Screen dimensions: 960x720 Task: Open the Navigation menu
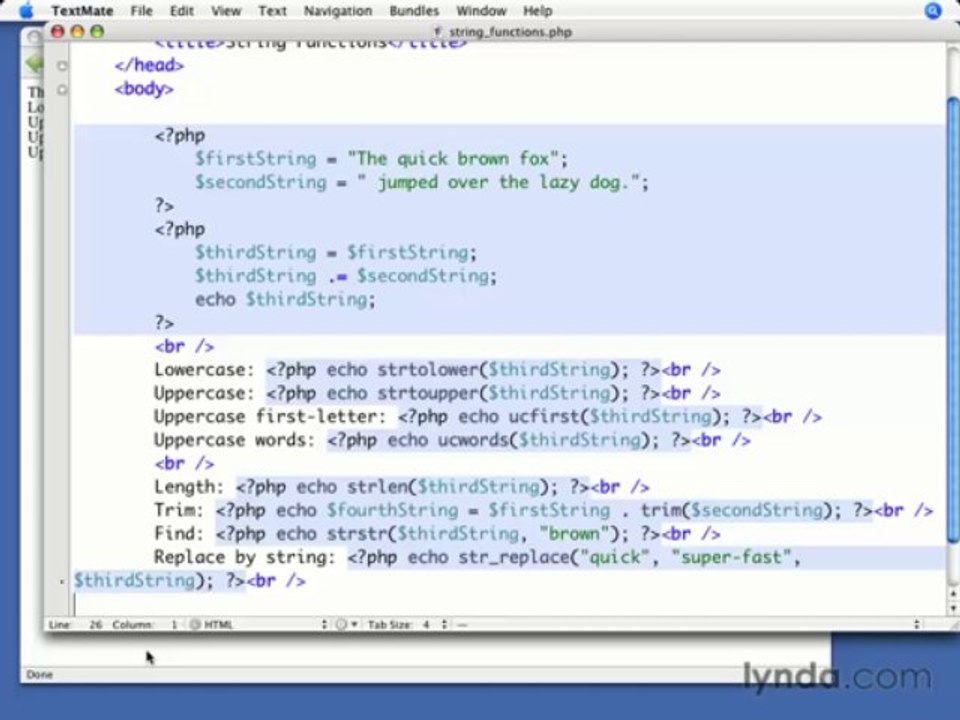(x=338, y=11)
